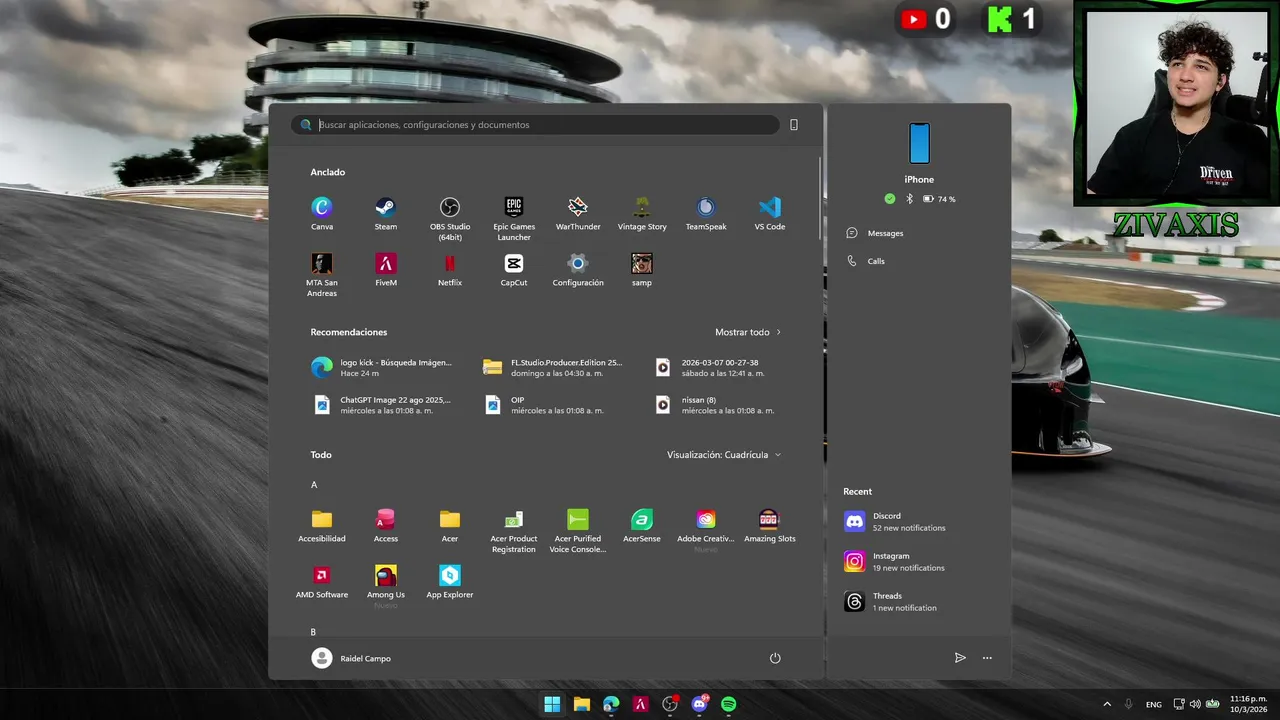Click the large iPhone device icon

tap(919, 144)
